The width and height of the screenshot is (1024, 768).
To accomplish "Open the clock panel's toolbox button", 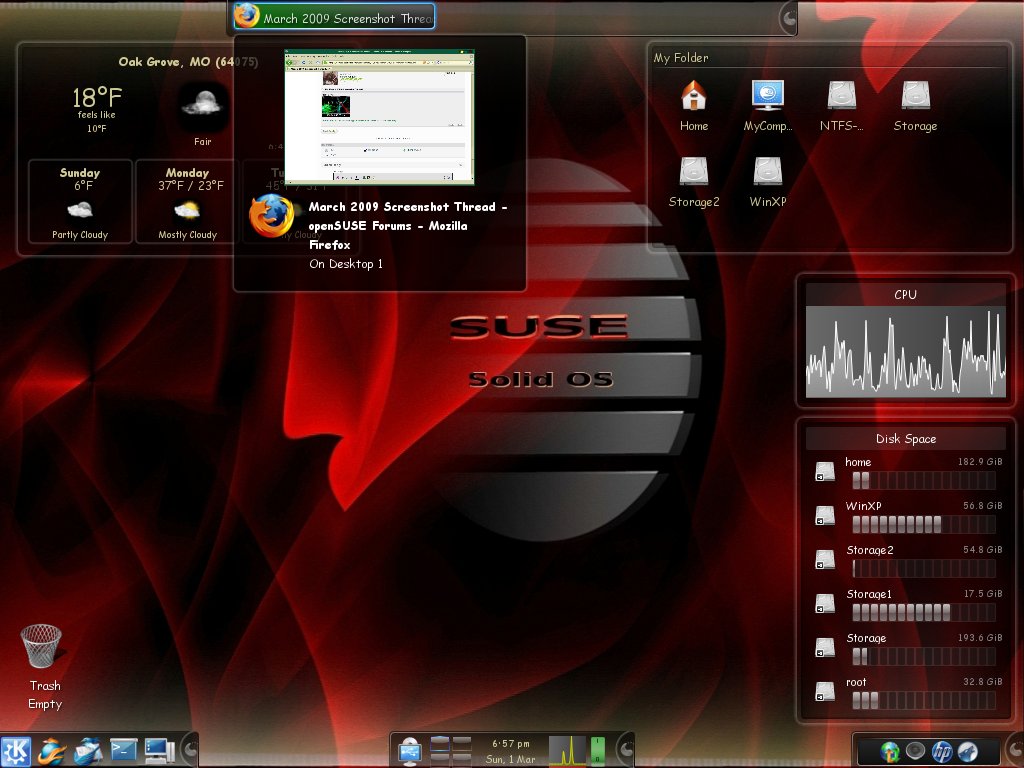I will click(x=626, y=750).
